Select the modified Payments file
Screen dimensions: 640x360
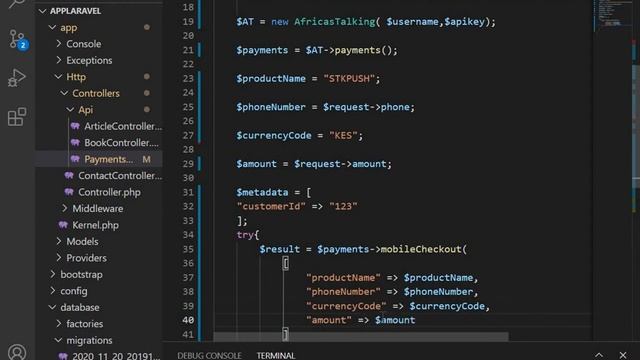pos(99,159)
